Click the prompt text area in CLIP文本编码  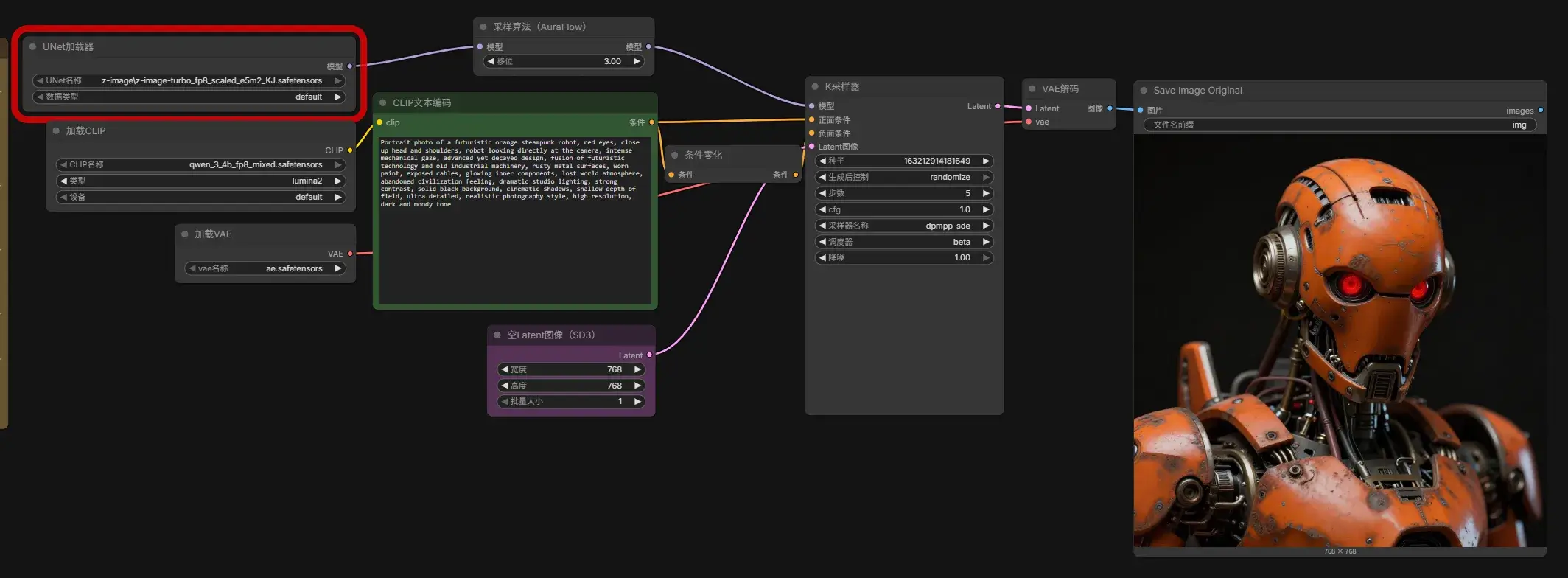tap(515, 220)
